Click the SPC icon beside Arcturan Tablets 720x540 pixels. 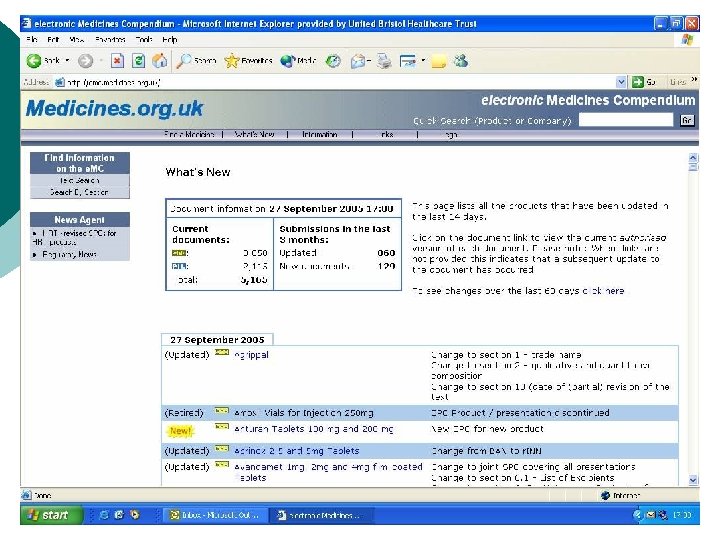point(222,427)
